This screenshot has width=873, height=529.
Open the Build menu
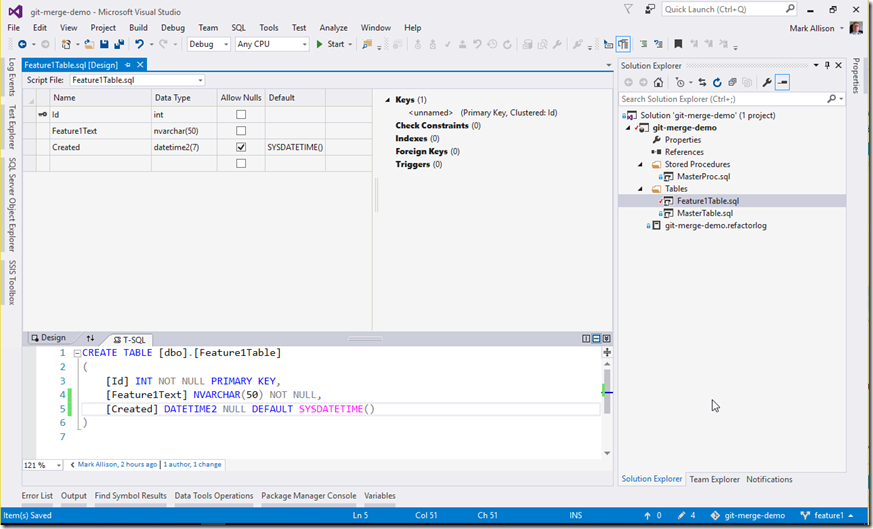[x=138, y=27]
